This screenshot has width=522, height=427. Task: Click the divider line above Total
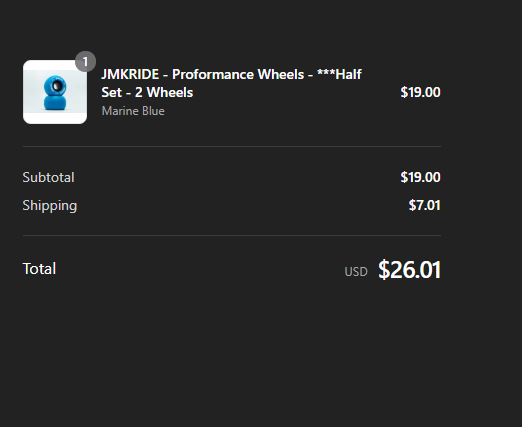point(232,235)
